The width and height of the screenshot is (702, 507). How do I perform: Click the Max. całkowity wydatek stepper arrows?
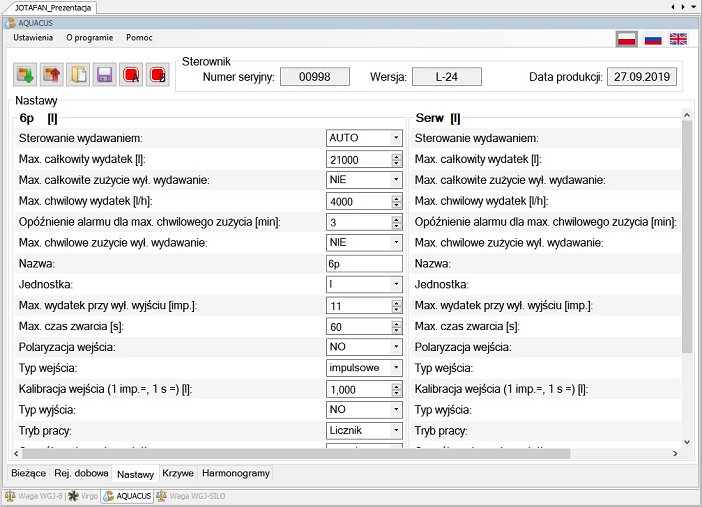click(x=396, y=160)
